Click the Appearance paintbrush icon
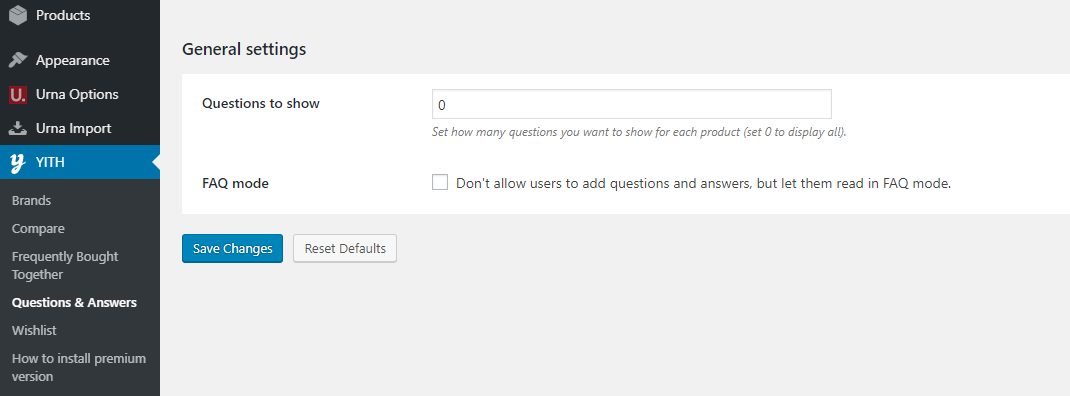Viewport: 1070px width, 396px height. click(x=18, y=60)
